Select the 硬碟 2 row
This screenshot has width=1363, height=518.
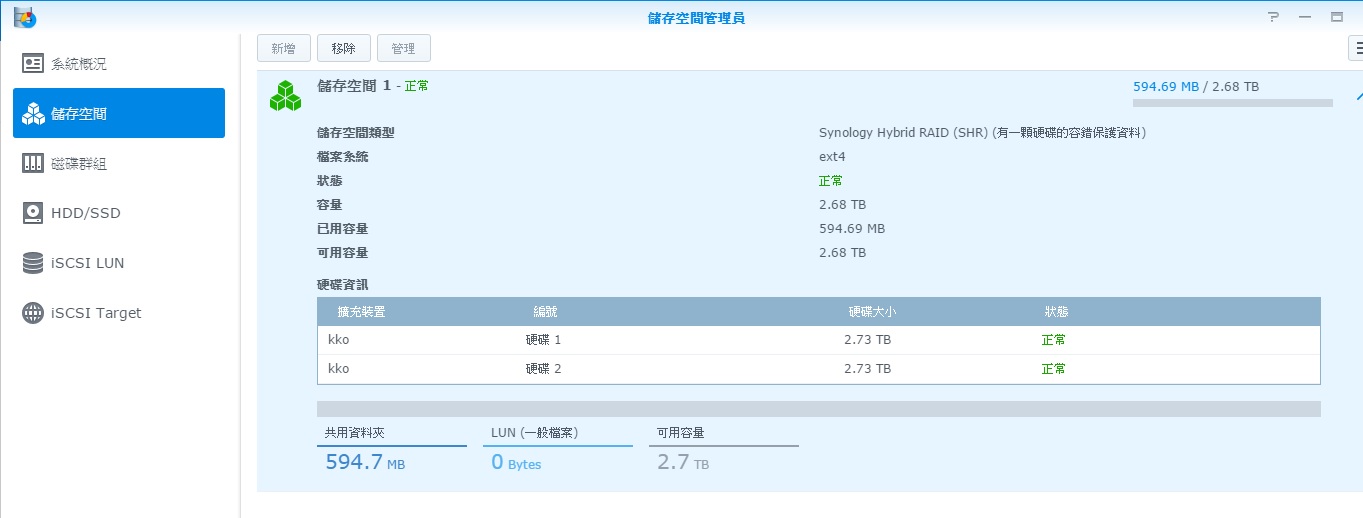point(819,369)
